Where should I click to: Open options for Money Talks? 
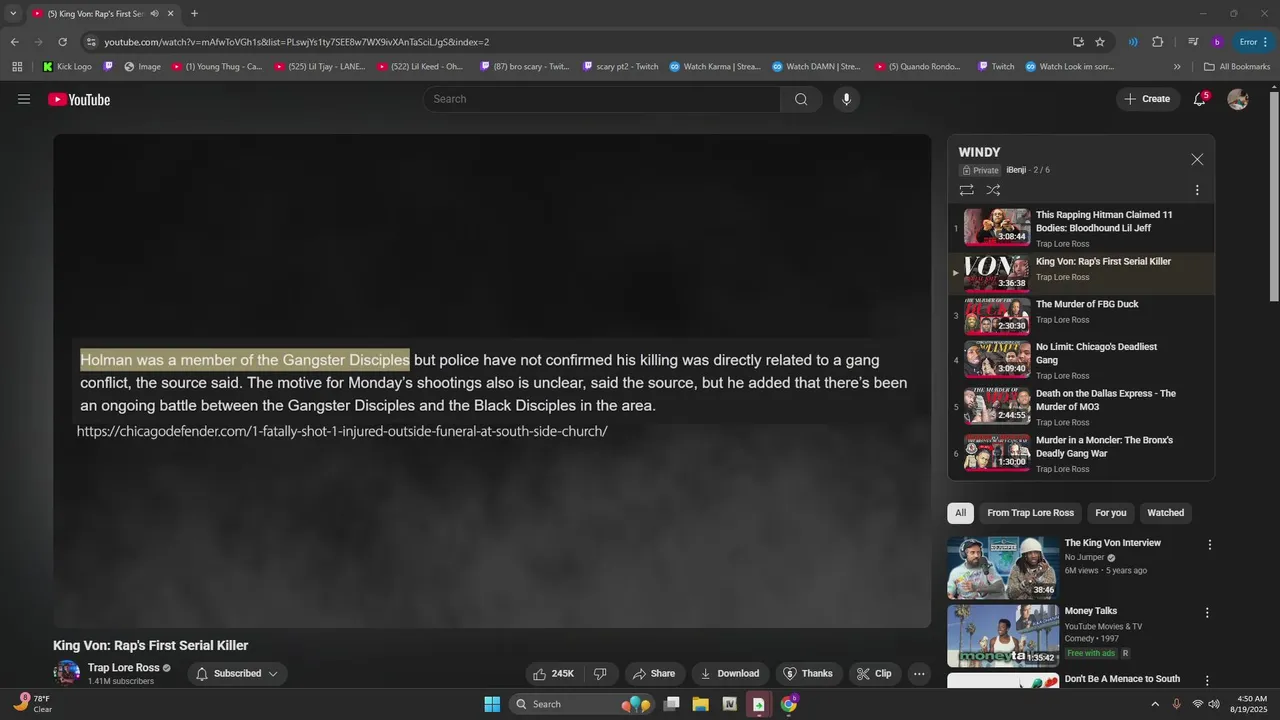[1207, 612]
